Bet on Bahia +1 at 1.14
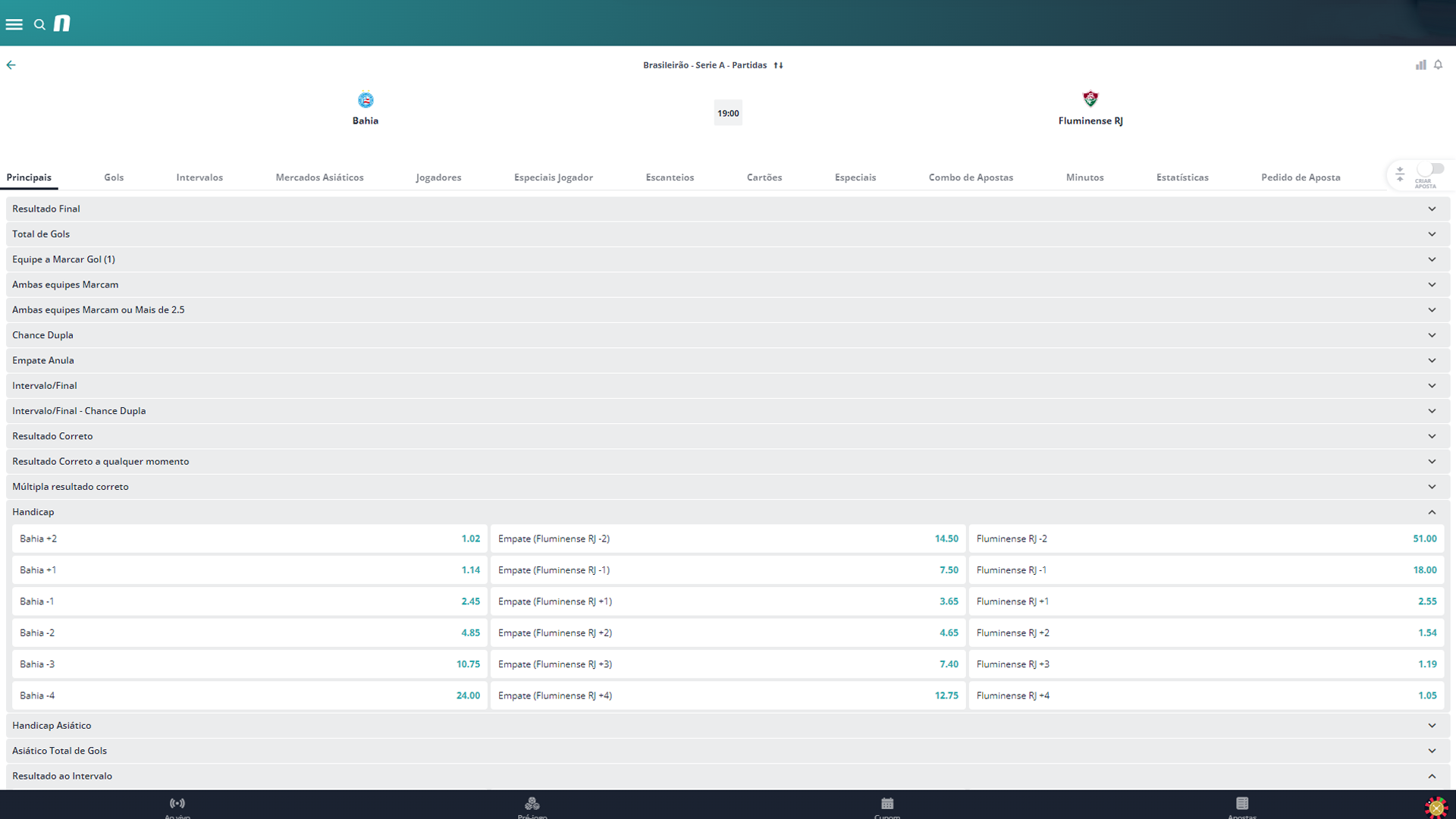The height and width of the screenshot is (819, 1456). click(x=249, y=570)
